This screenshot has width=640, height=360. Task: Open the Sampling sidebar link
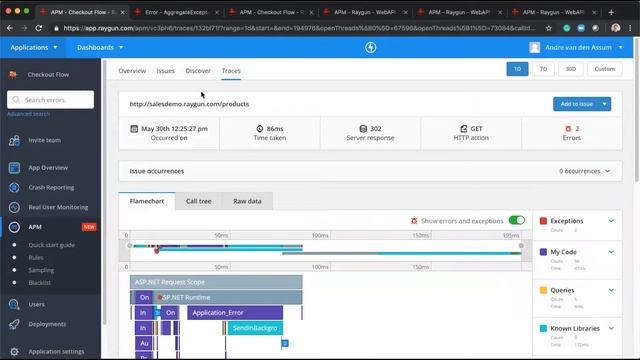pos(41,270)
